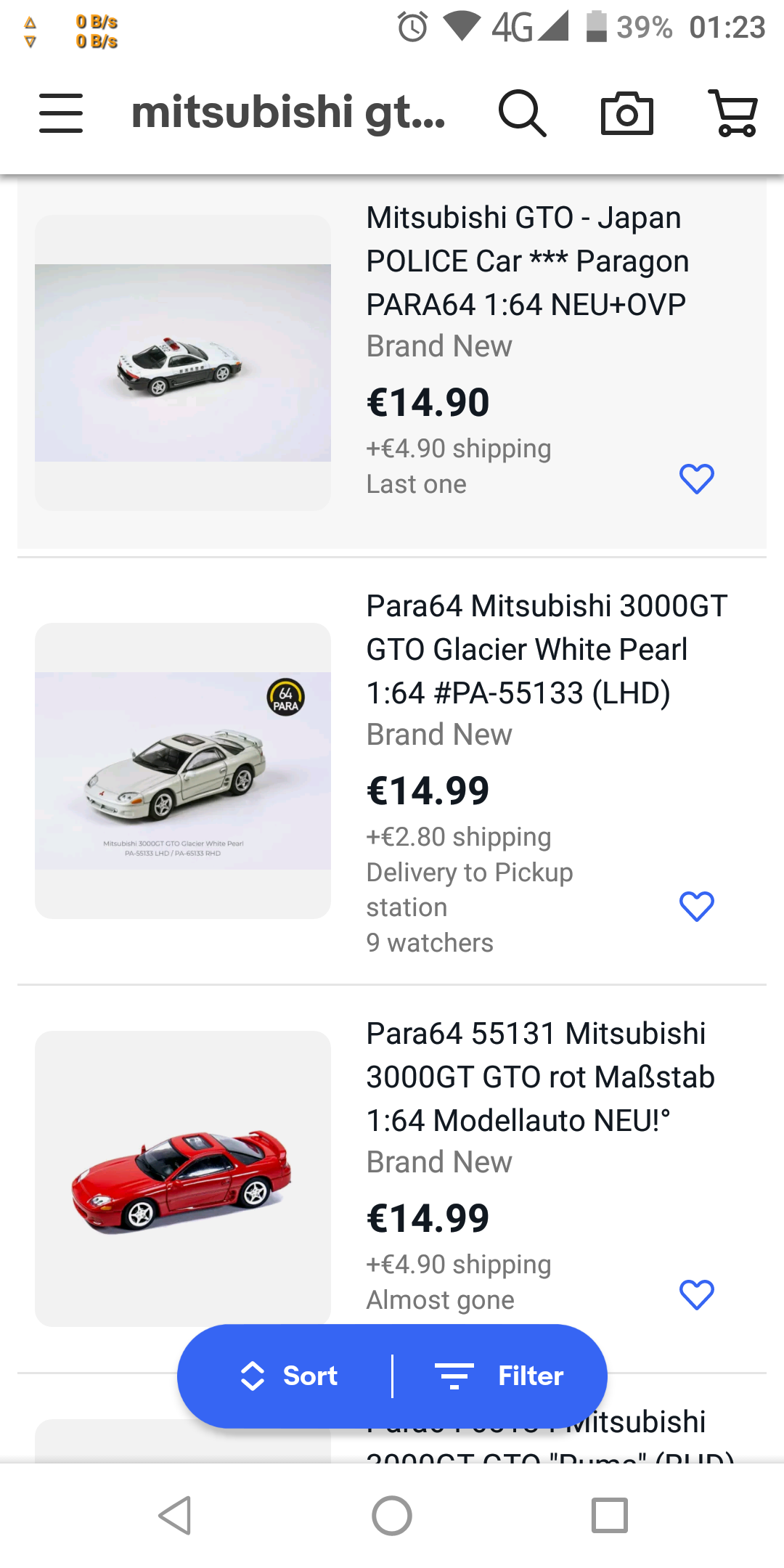This screenshot has width=784, height=1568.
Task: Open the hamburger navigation menu
Action: pyautogui.click(x=61, y=113)
